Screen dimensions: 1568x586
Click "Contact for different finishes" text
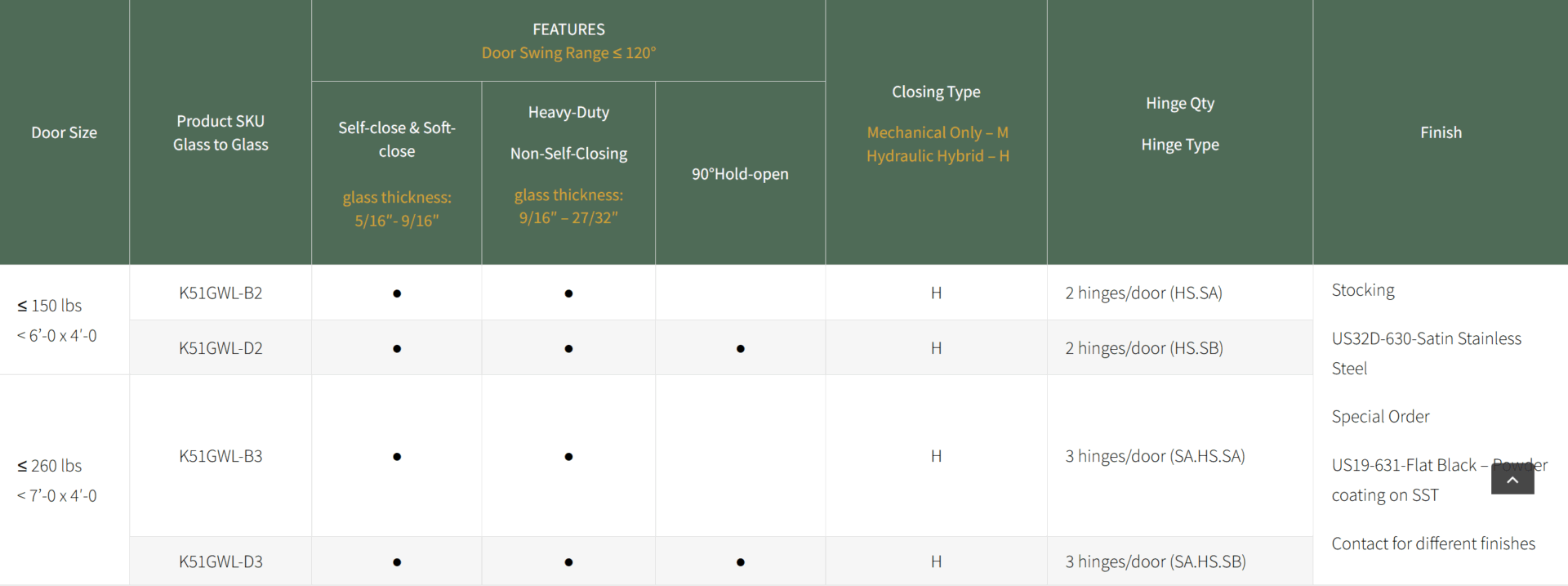coord(1432,544)
